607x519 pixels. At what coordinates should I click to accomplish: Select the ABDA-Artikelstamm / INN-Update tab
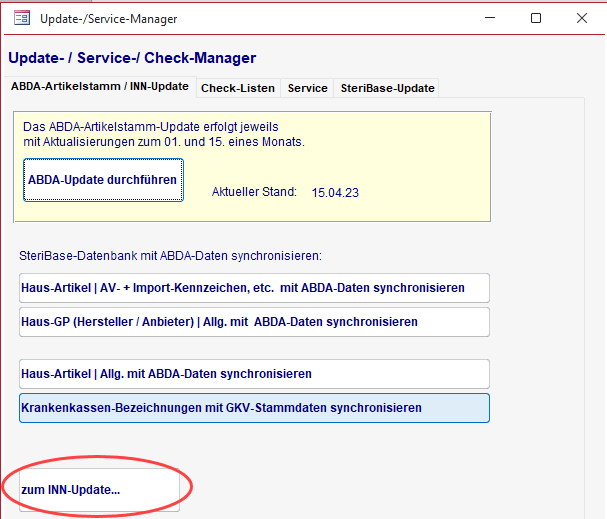pyautogui.click(x=100, y=86)
